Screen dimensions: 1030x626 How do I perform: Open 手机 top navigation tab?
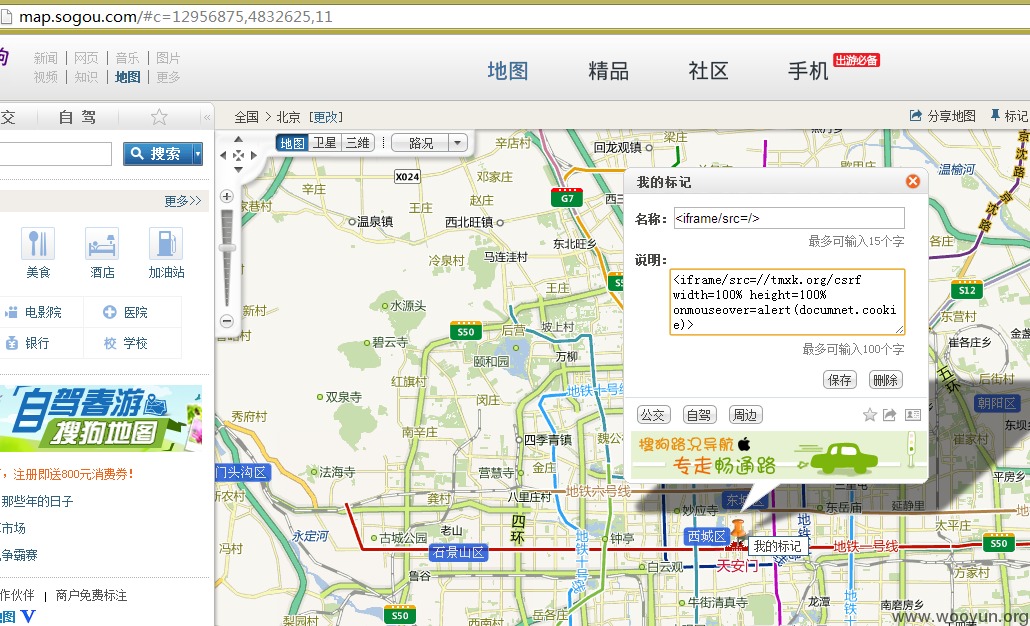[808, 70]
